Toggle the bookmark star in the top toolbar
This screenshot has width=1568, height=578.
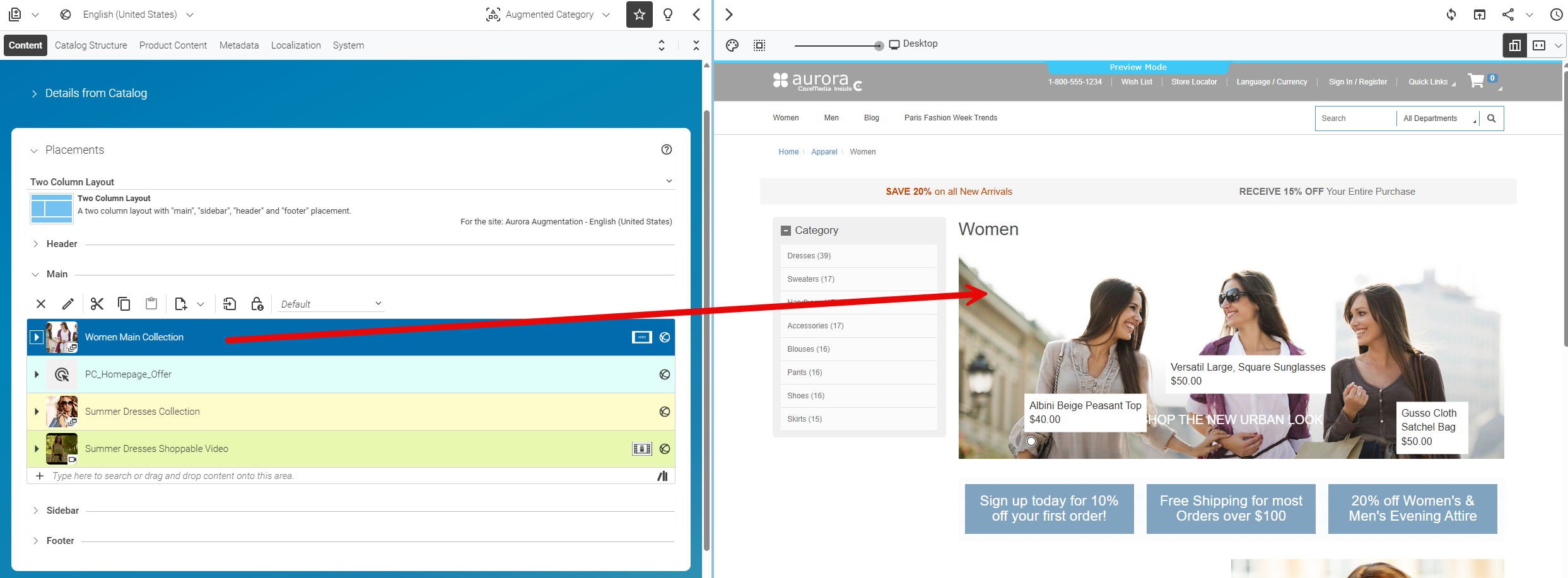point(639,14)
